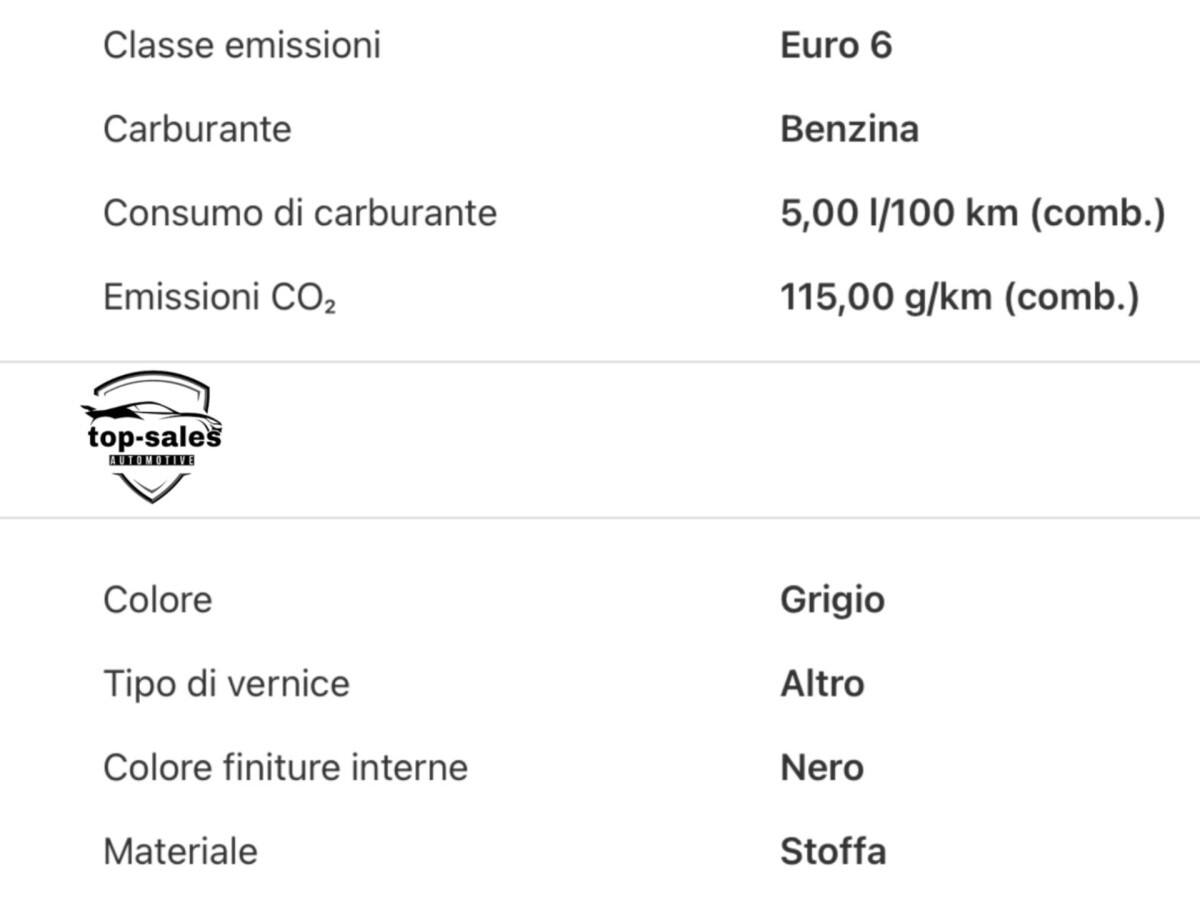Click the Grigio color value
Image resolution: width=1200 pixels, height=900 pixels.
832,600
